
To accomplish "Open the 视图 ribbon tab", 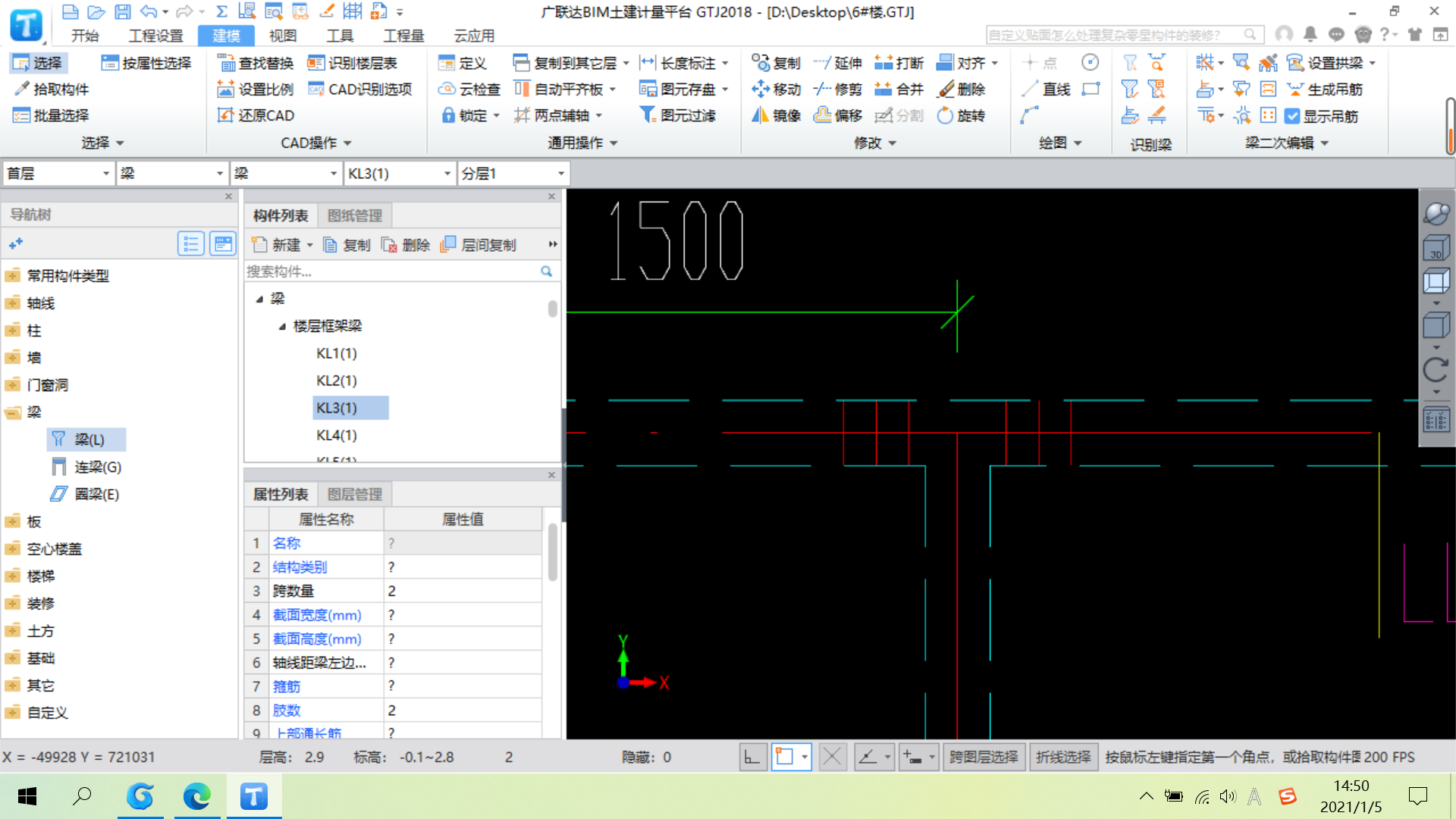I will 283,36.
